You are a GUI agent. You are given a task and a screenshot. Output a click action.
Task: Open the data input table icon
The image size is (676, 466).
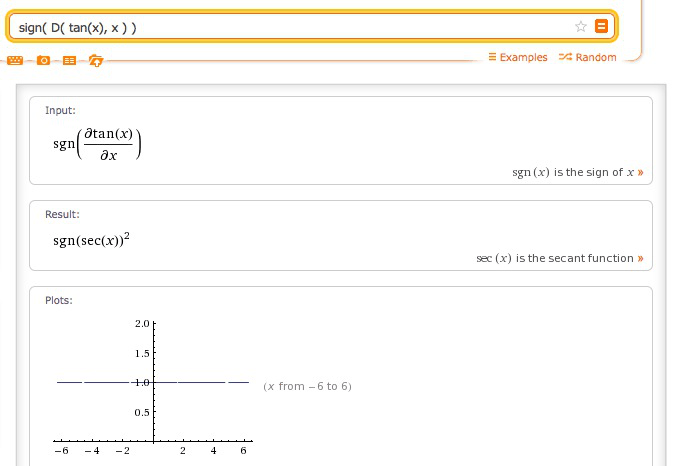[x=69, y=61]
